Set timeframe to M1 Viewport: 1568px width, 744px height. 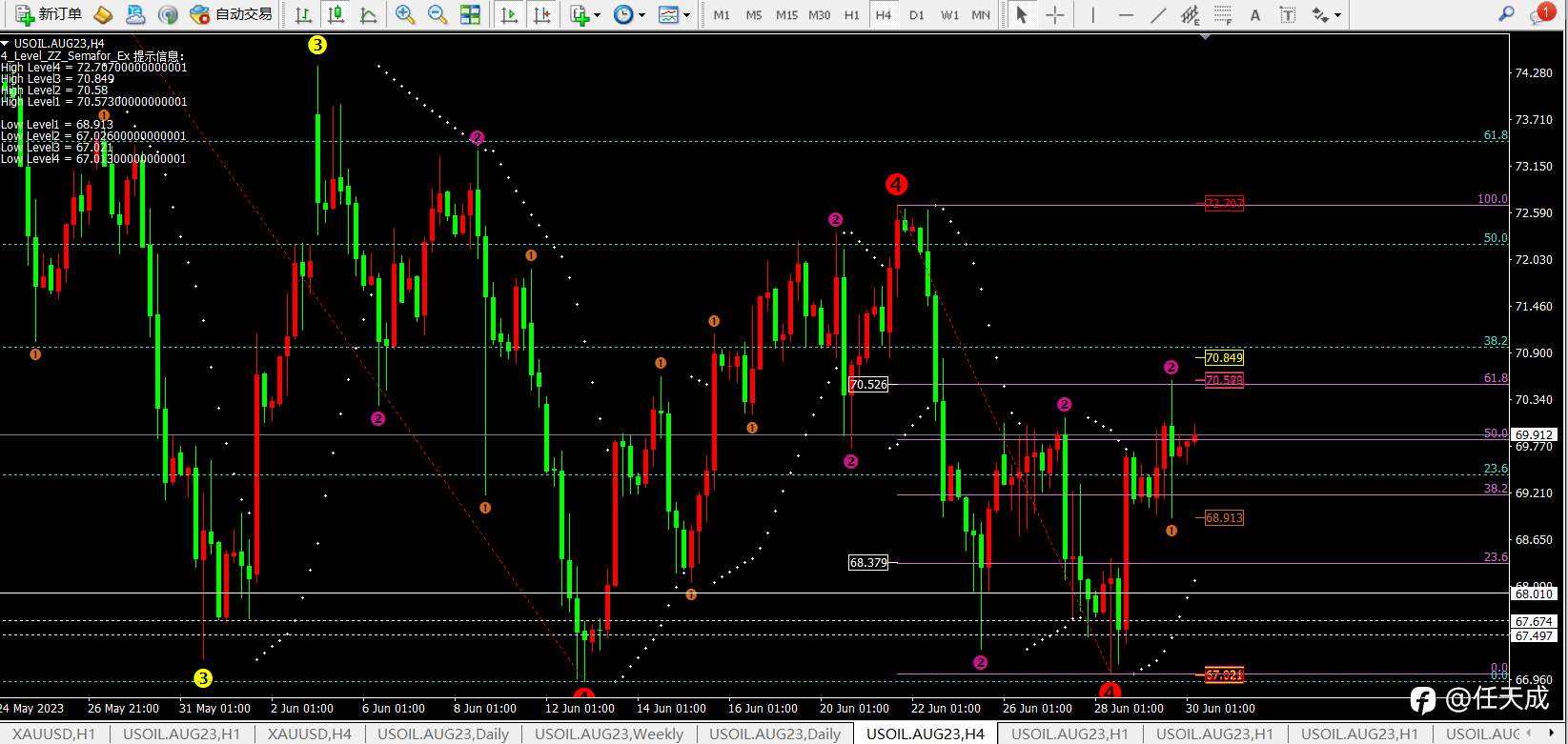click(722, 14)
